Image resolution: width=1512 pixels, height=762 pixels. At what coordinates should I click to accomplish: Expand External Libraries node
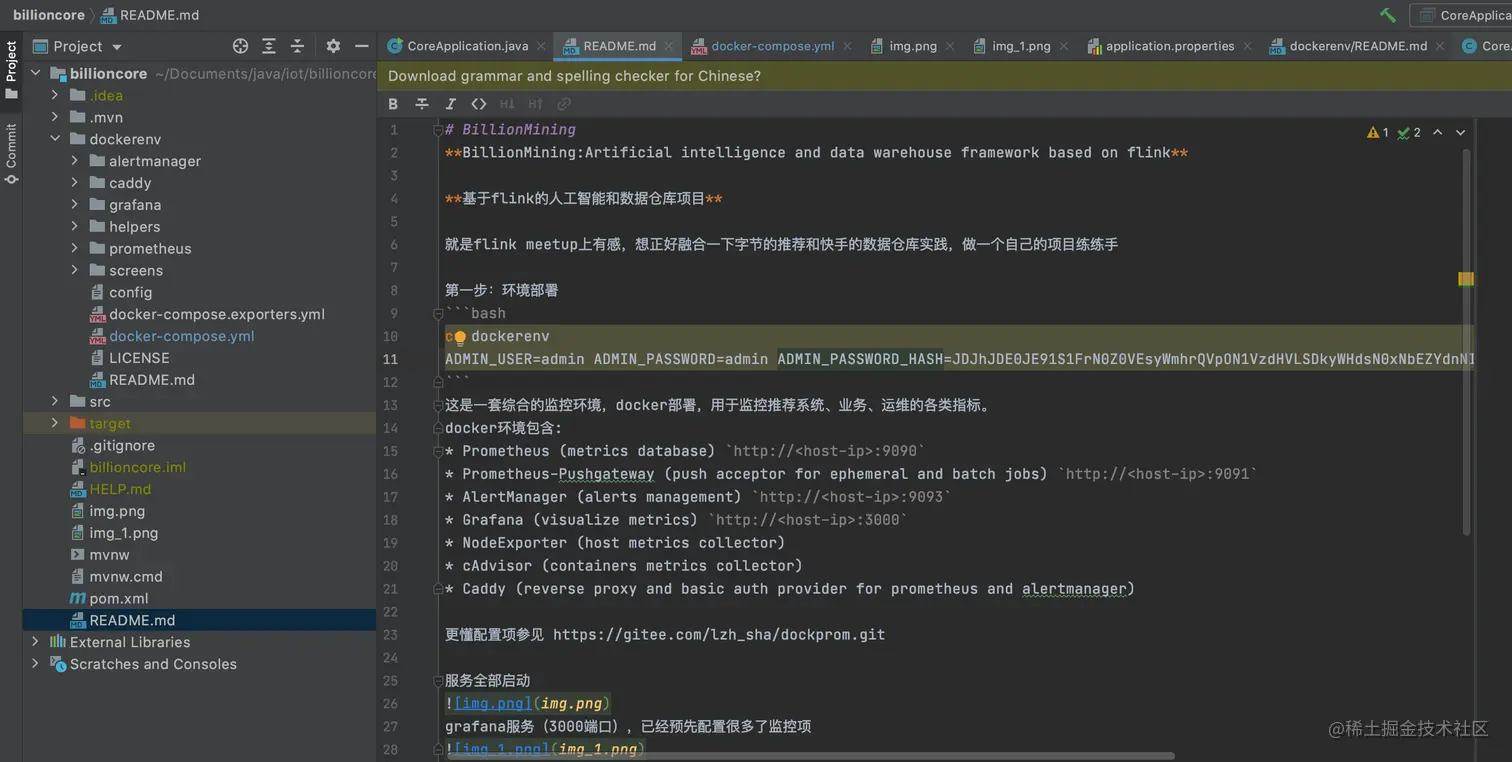[35, 642]
